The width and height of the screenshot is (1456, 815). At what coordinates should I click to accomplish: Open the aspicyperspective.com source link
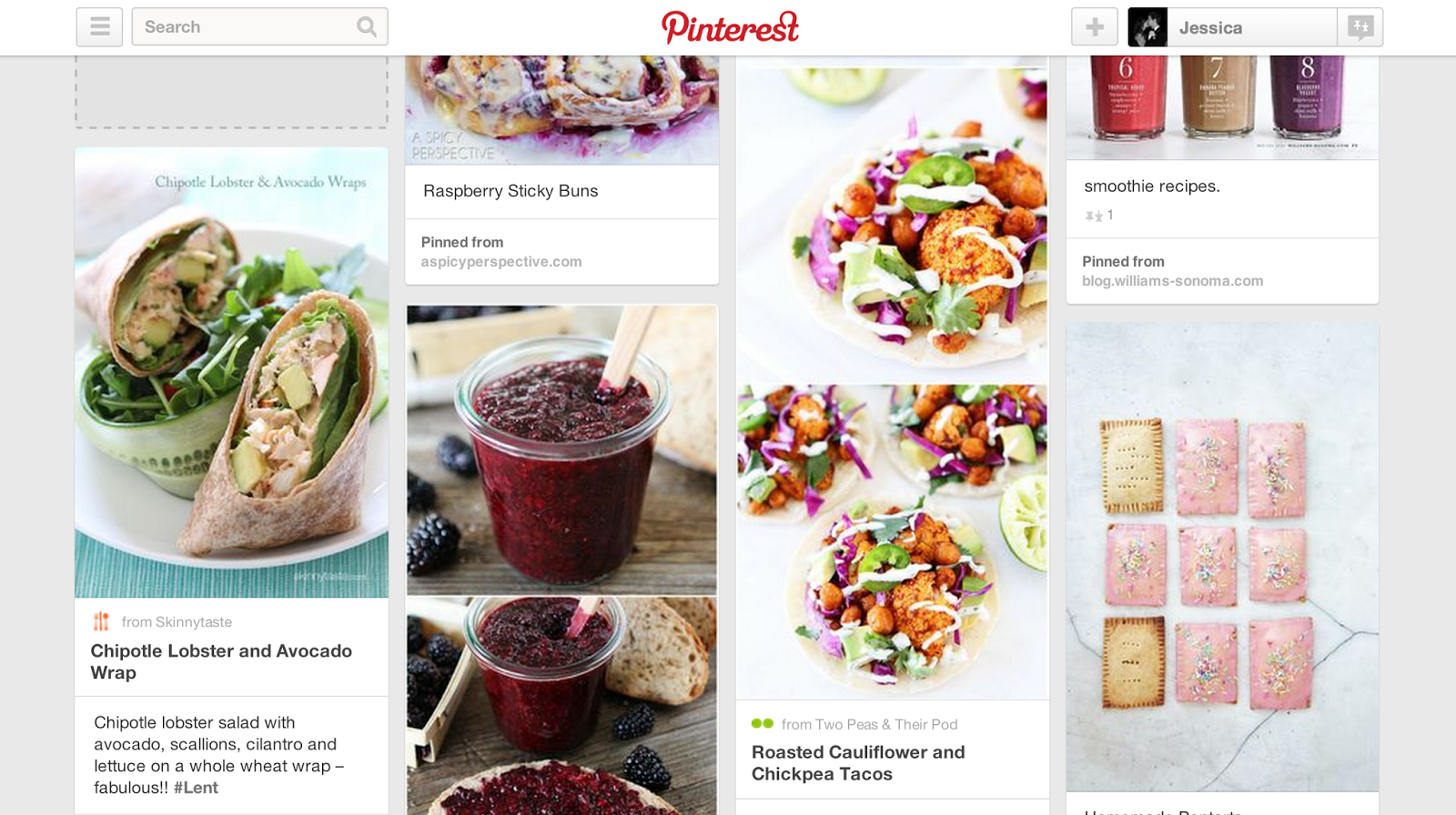(x=501, y=262)
